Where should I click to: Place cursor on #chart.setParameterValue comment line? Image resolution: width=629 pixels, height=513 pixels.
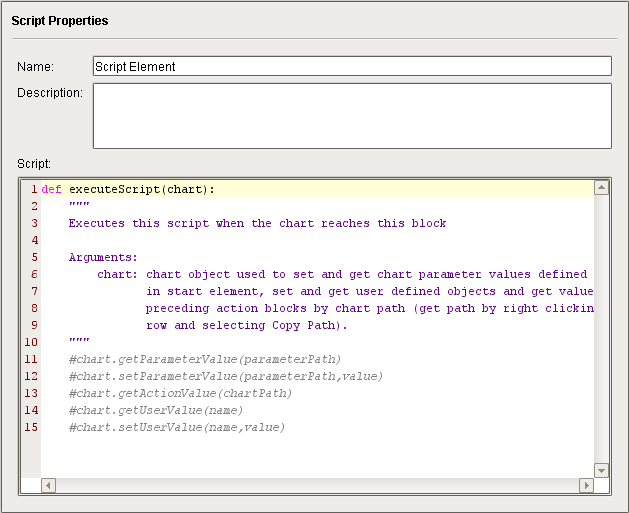tap(225, 376)
